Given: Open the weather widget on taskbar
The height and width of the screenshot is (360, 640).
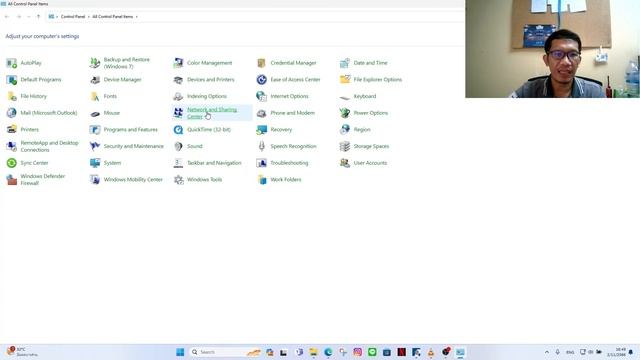Looking at the screenshot, I should pyautogui.click(x=22, y=352).
